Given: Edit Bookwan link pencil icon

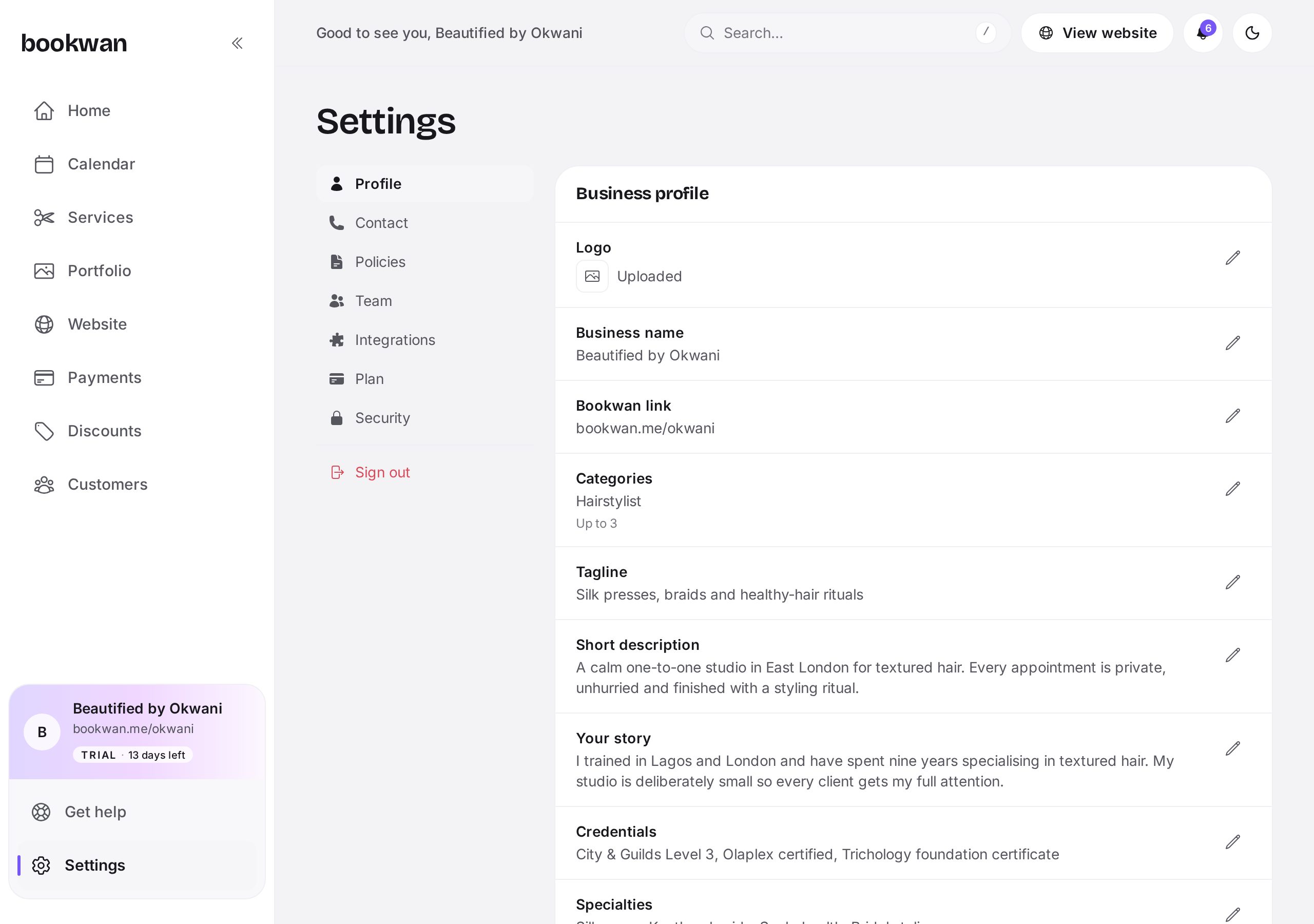Looking at the screenshot, I should click(x=1233, y=416).
